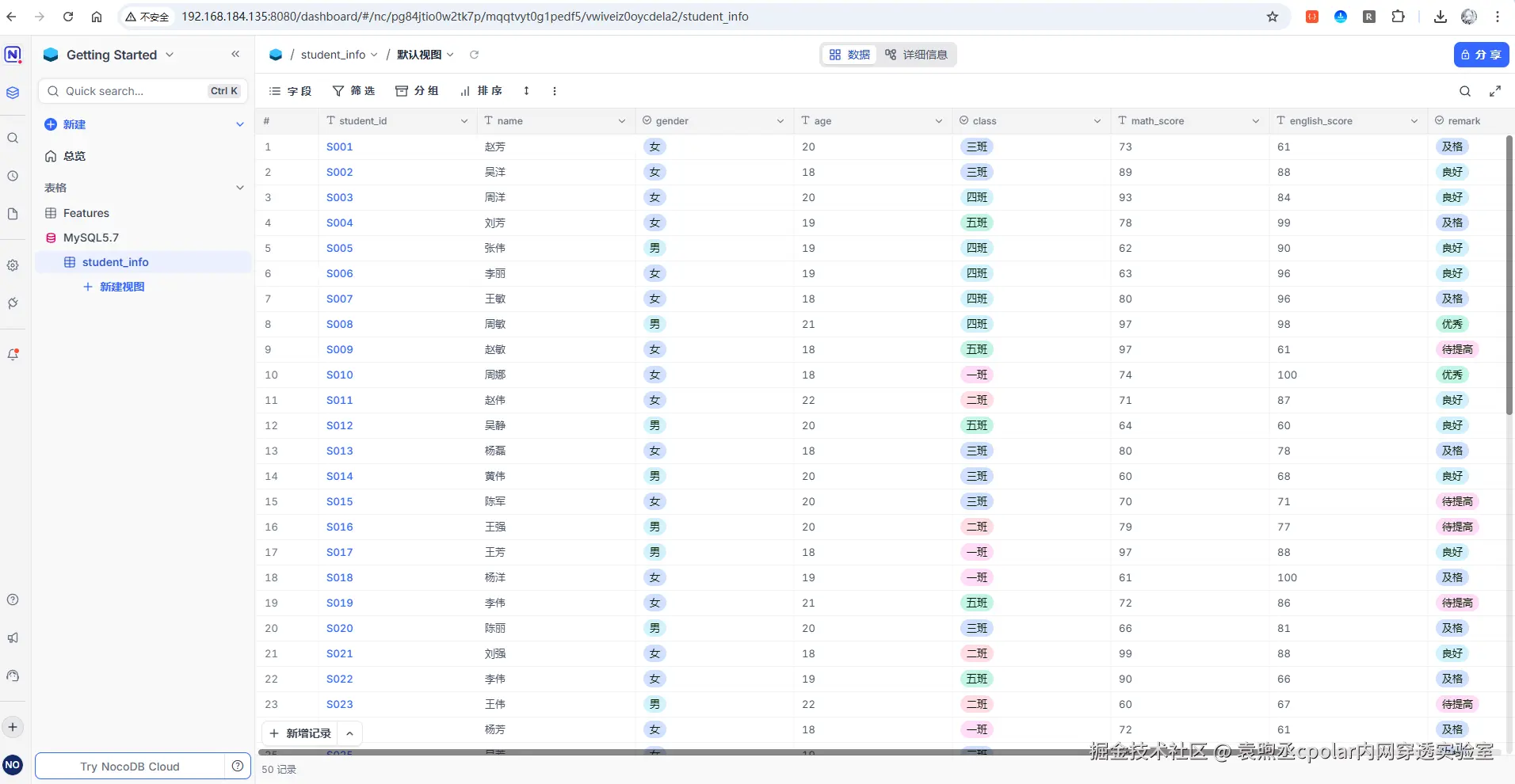Open the megaphone announcements icon
1515x784 pixels.
pyautogui.click(x=13, y=637)
